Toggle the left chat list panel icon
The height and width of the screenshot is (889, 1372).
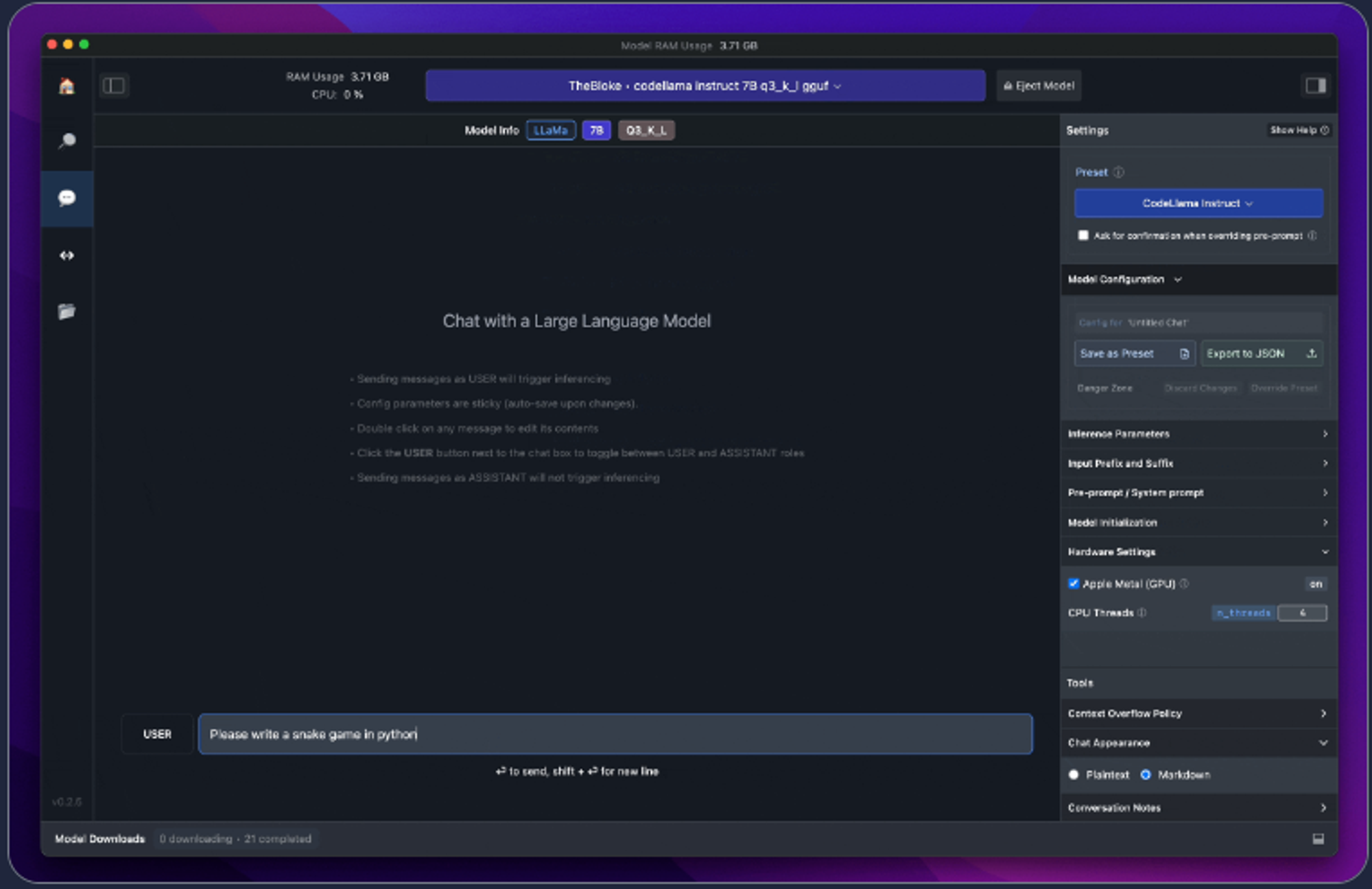114,86
